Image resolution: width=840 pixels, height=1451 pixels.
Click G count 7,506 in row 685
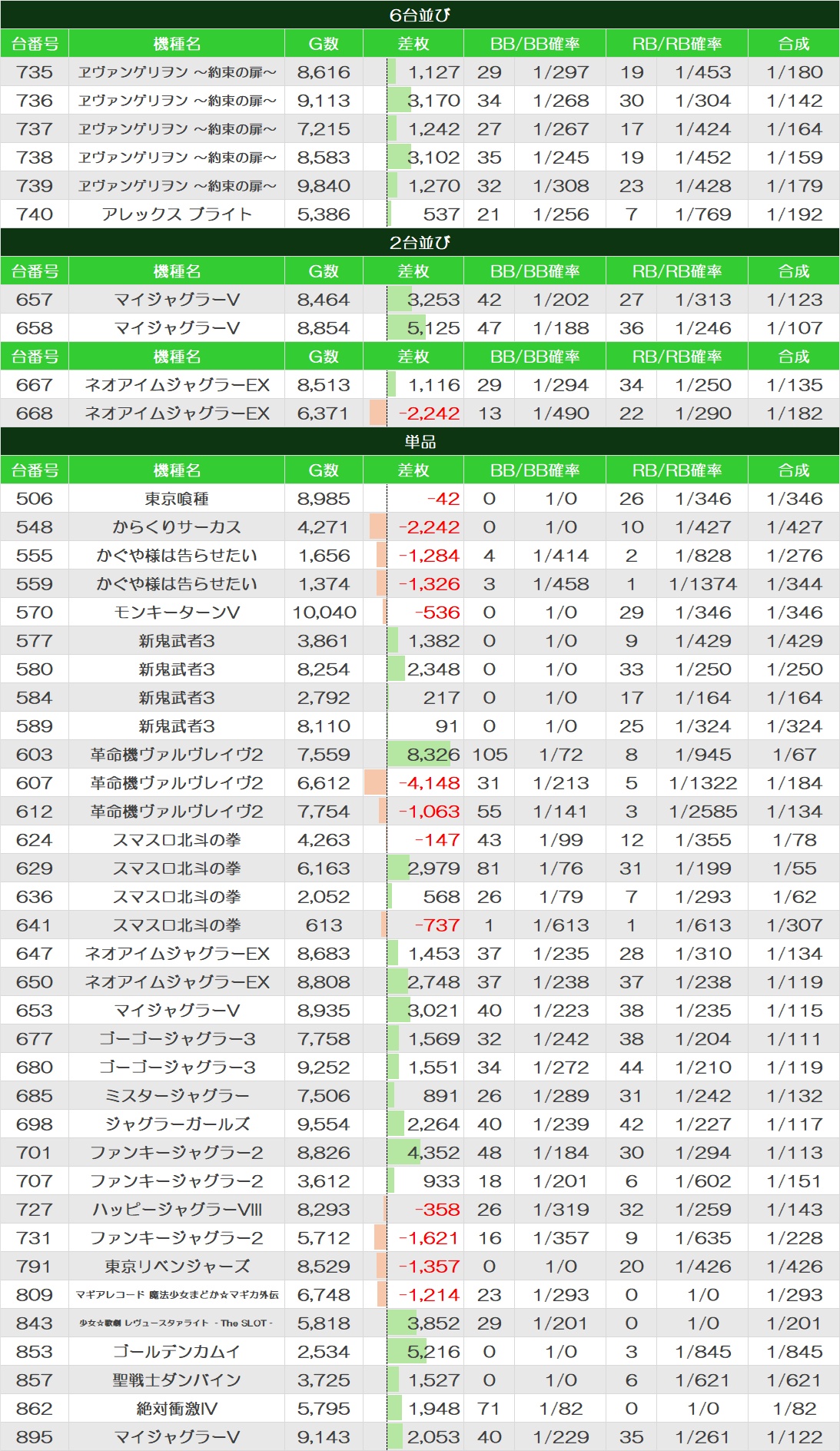324,1096
